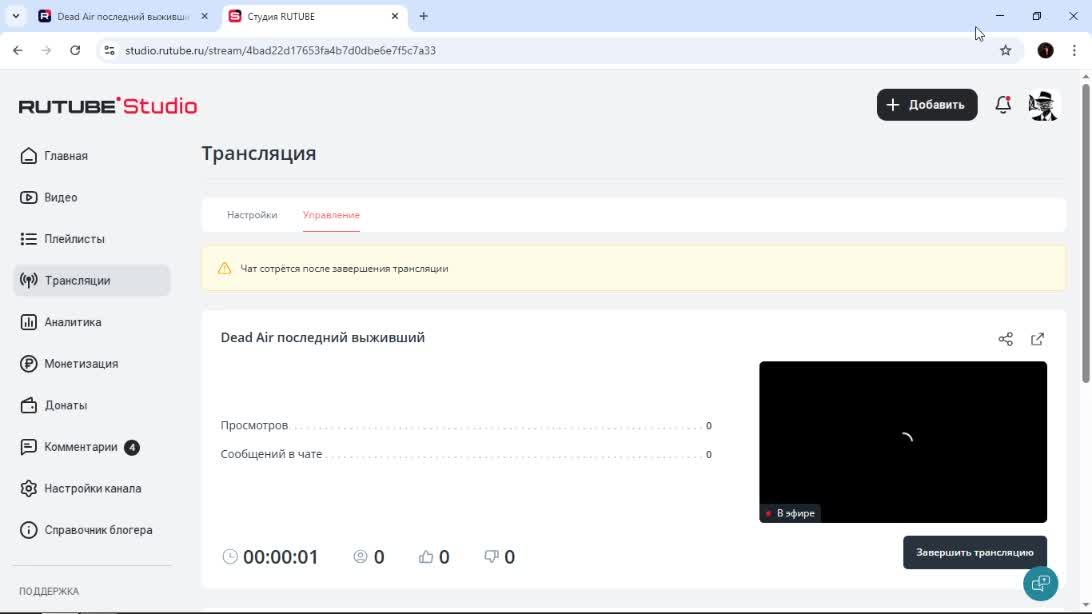Screen dimensions: 1092x614
Task: Open Монетизация in the sidebar
Action: (x=91, y=363)
